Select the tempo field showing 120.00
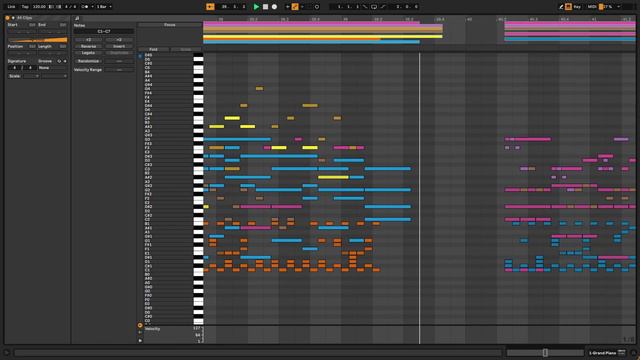 point(39,7)
